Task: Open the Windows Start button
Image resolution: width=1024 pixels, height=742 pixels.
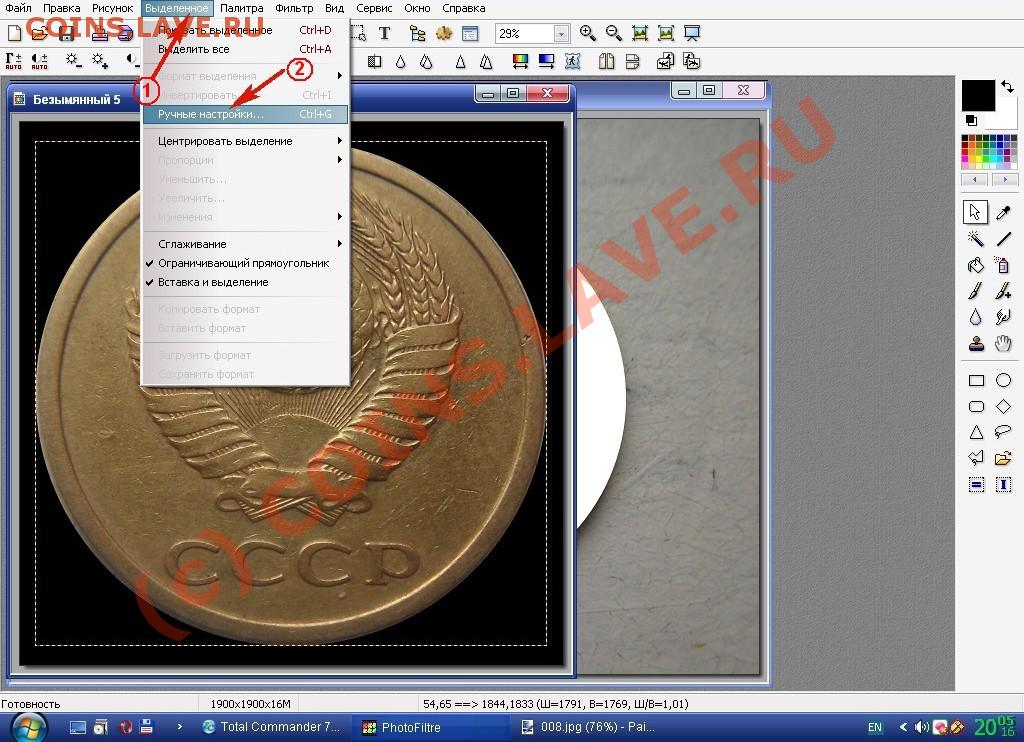Action: 27,728
